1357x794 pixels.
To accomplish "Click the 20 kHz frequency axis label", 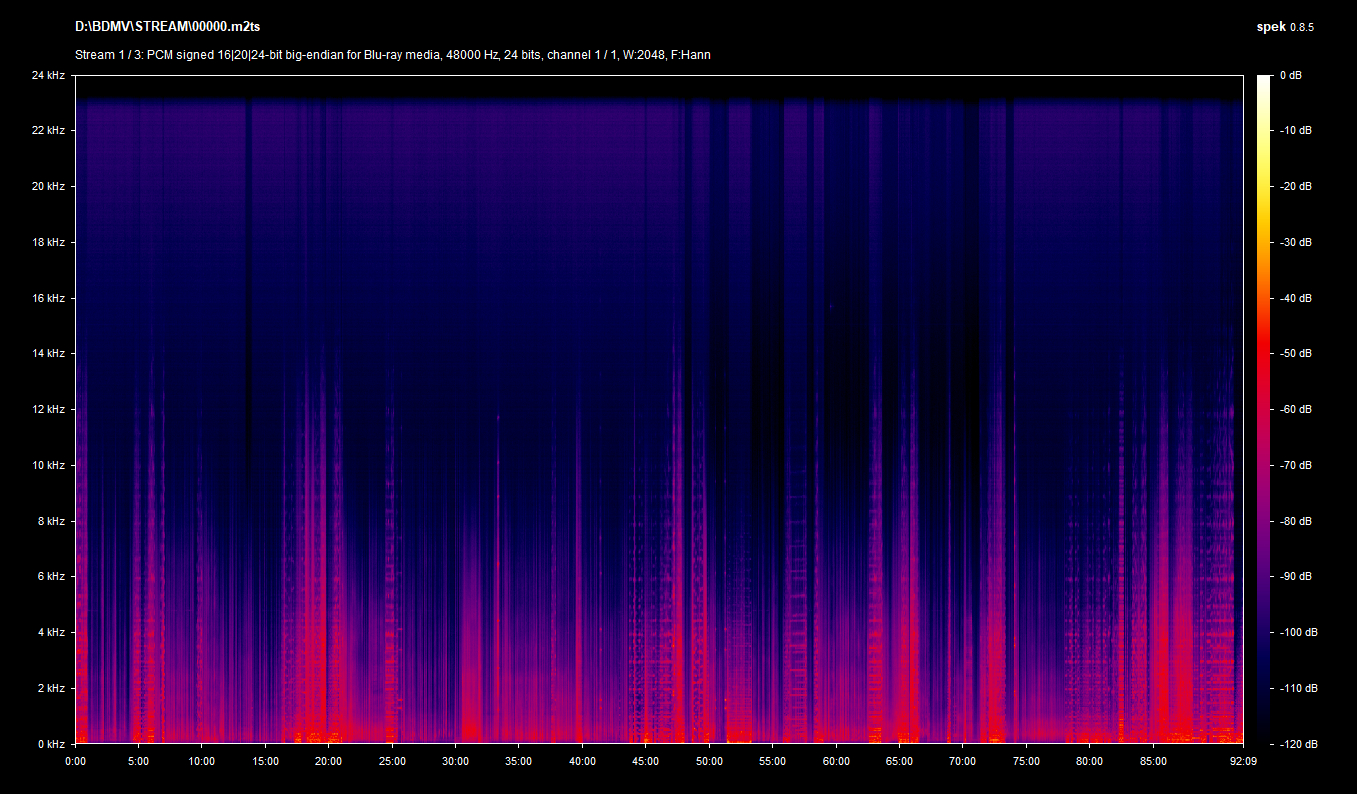I will pyautogui.click(x=48, y=187).
